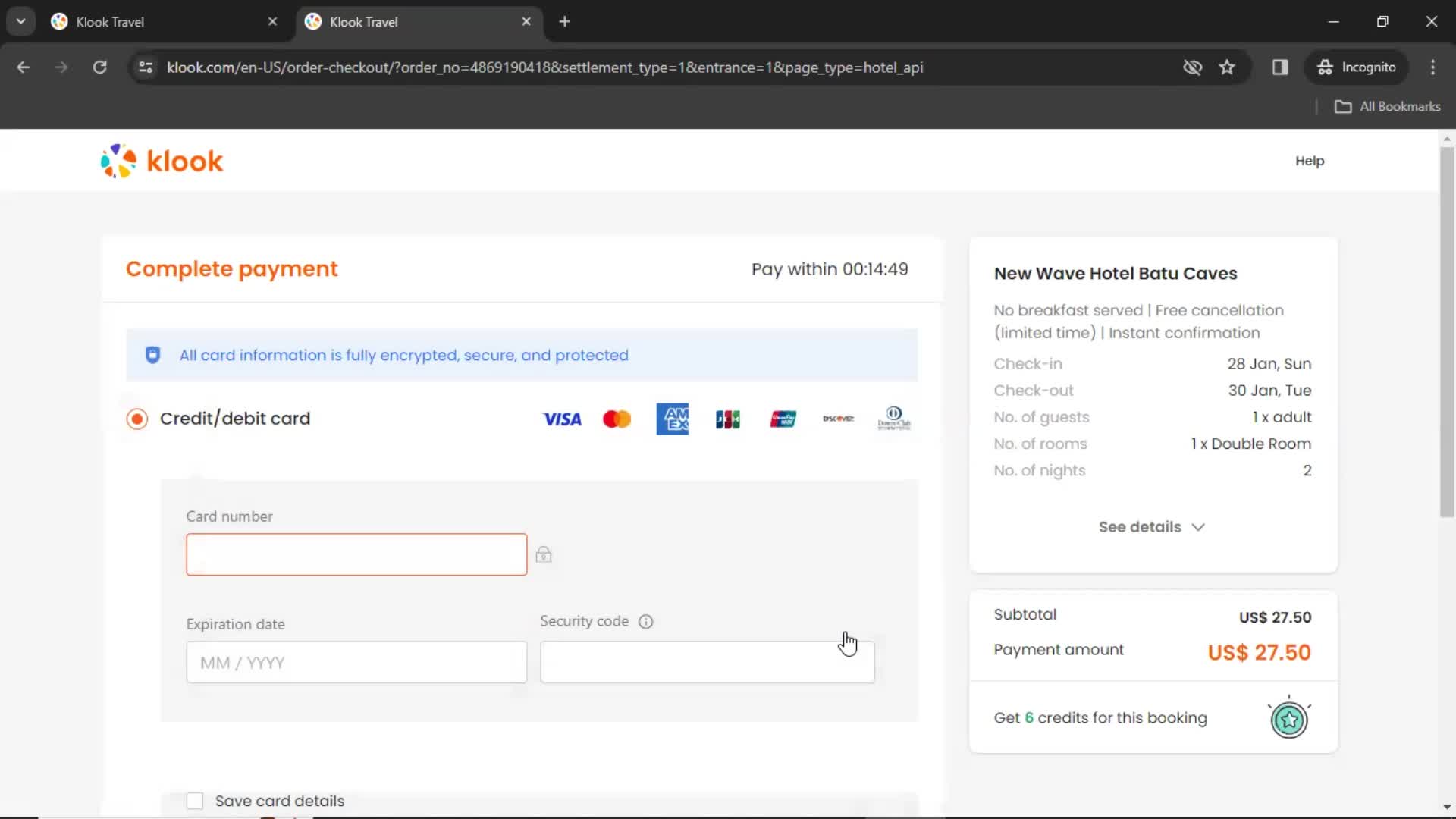Click the credits star badge icon
1456x819 pixels.
pos(1289,719)
